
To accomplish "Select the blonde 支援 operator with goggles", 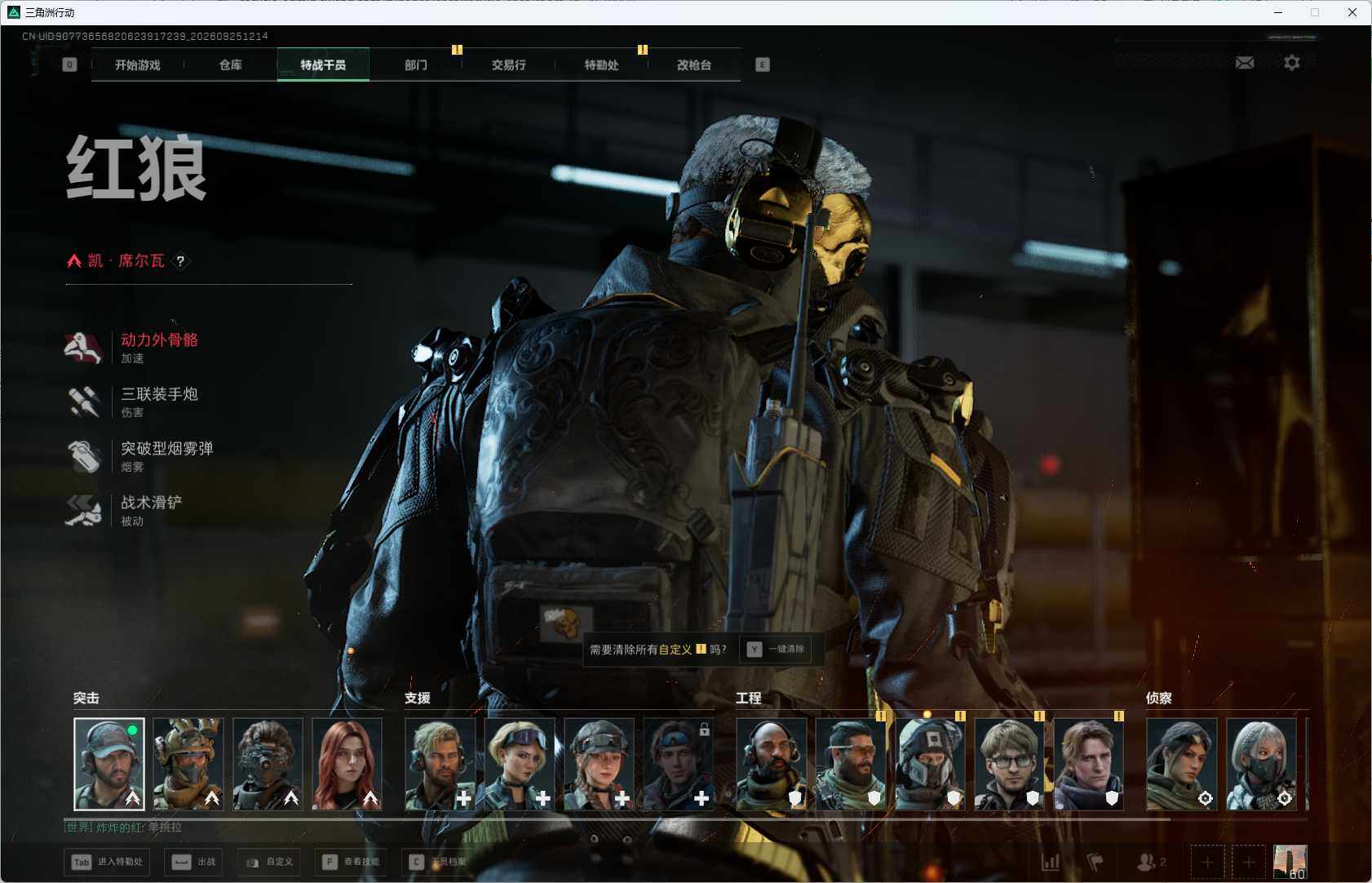I will click(x=519, y=764).
